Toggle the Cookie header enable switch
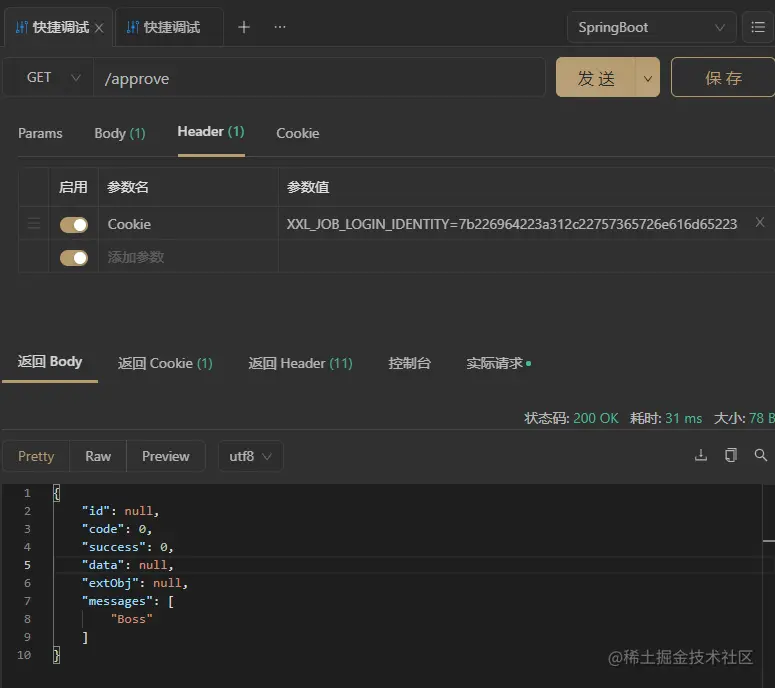775x688 pixels. tap(74, 225)
